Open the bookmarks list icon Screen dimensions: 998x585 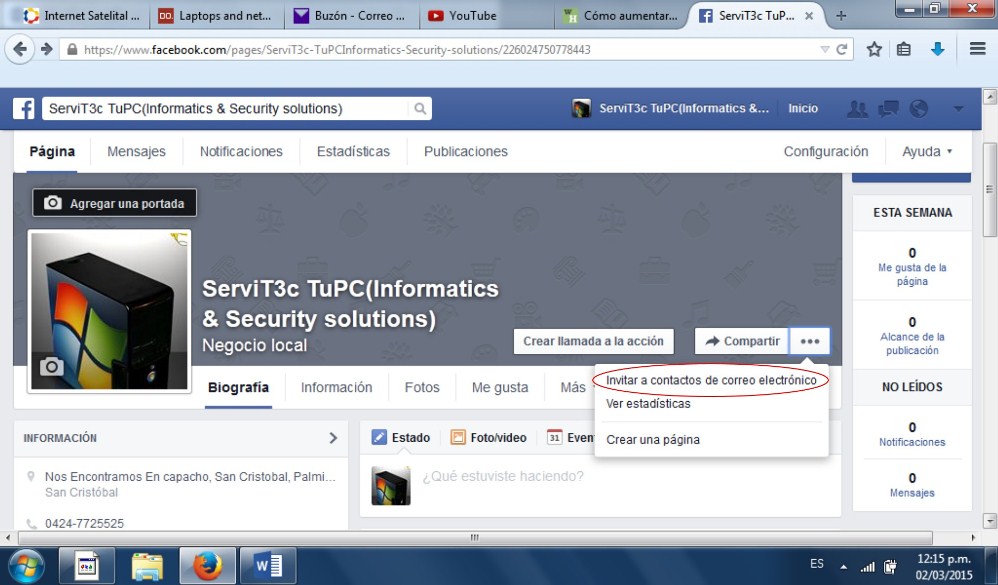click(904, 49)
